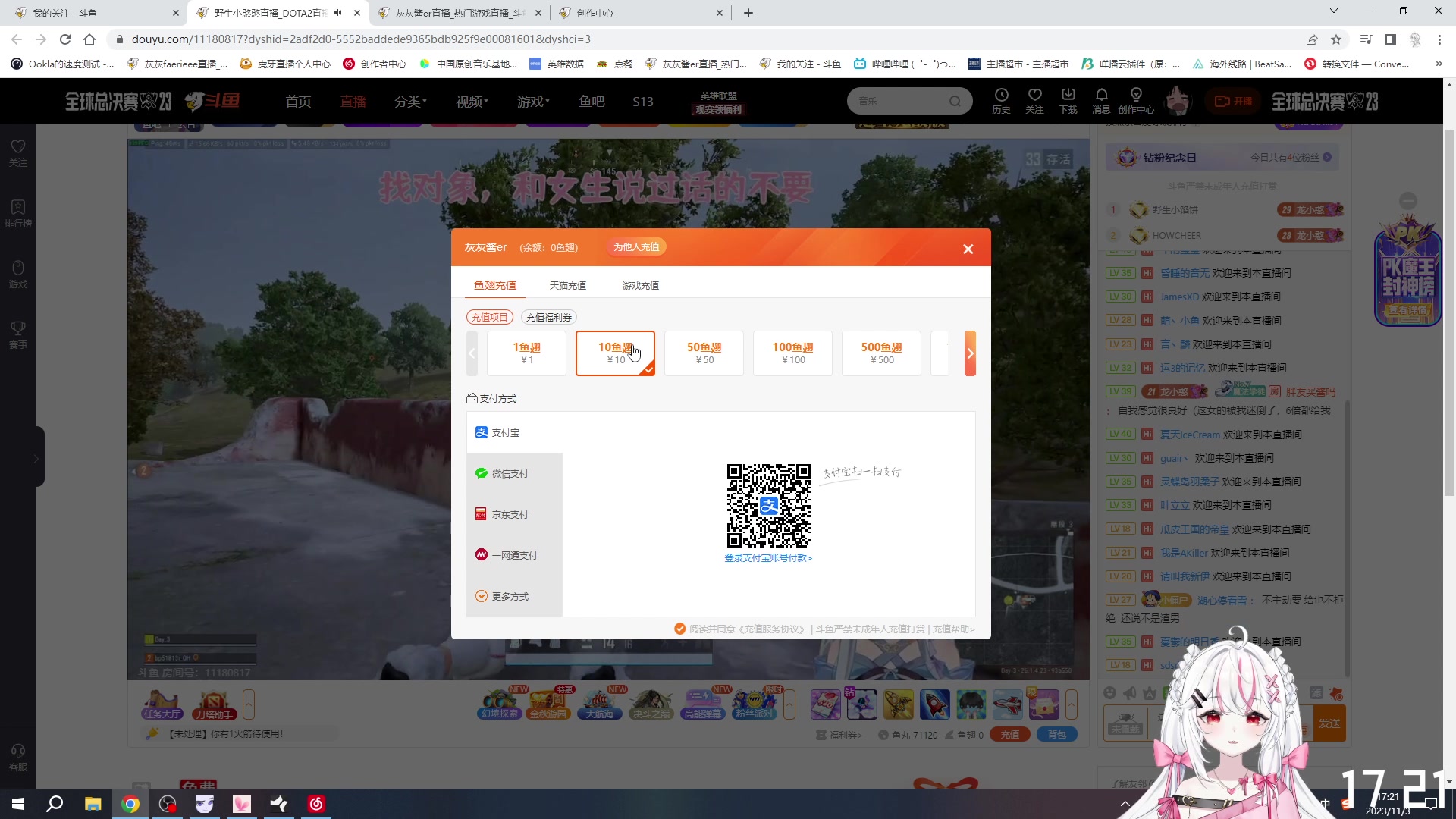Viewport: 1456px width, 819px height.
Task: Switch to 创作中心 browser tab
Action: [641, 13]
